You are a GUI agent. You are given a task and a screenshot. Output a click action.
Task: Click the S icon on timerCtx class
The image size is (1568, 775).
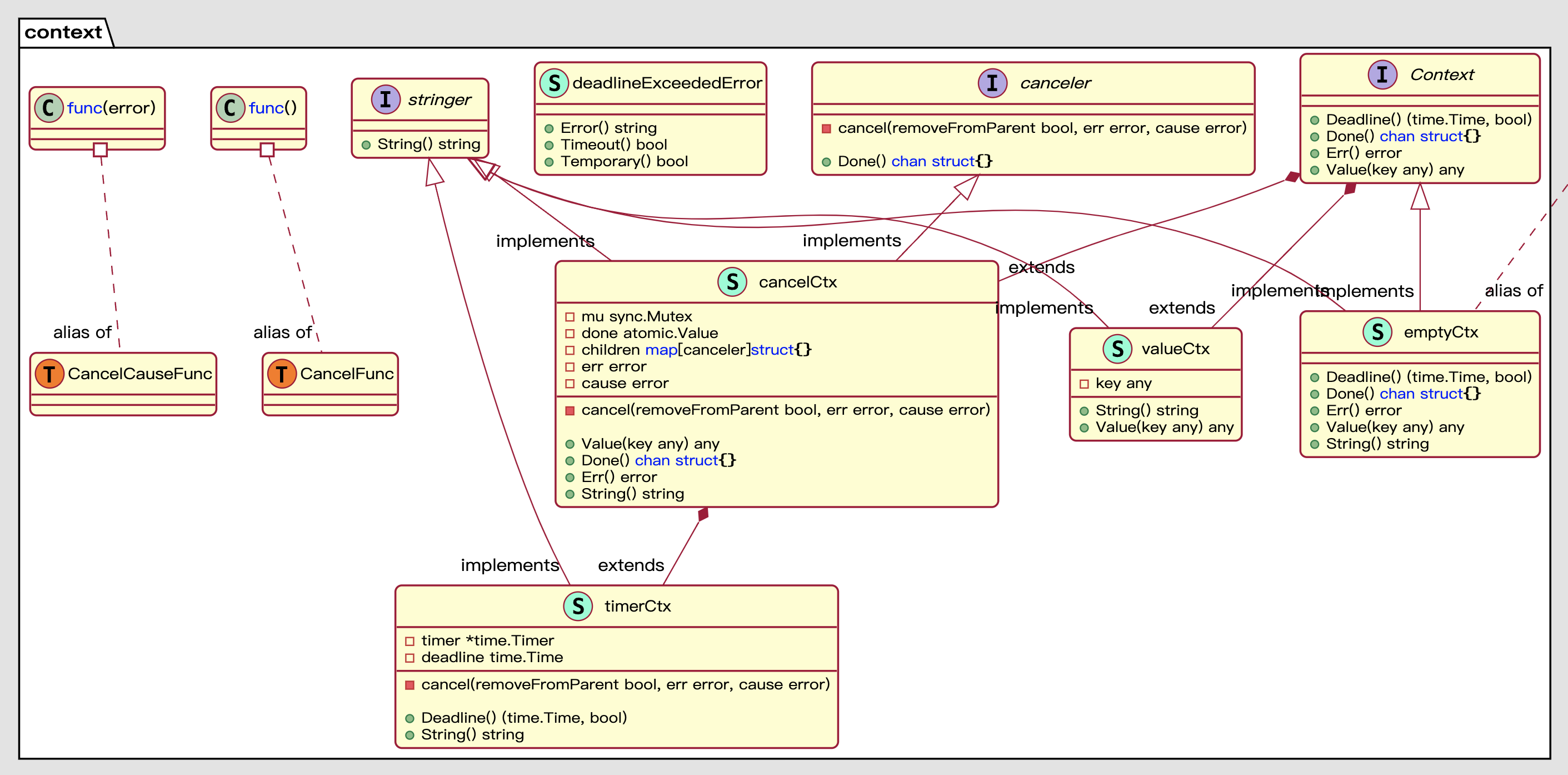pos(577,606)
